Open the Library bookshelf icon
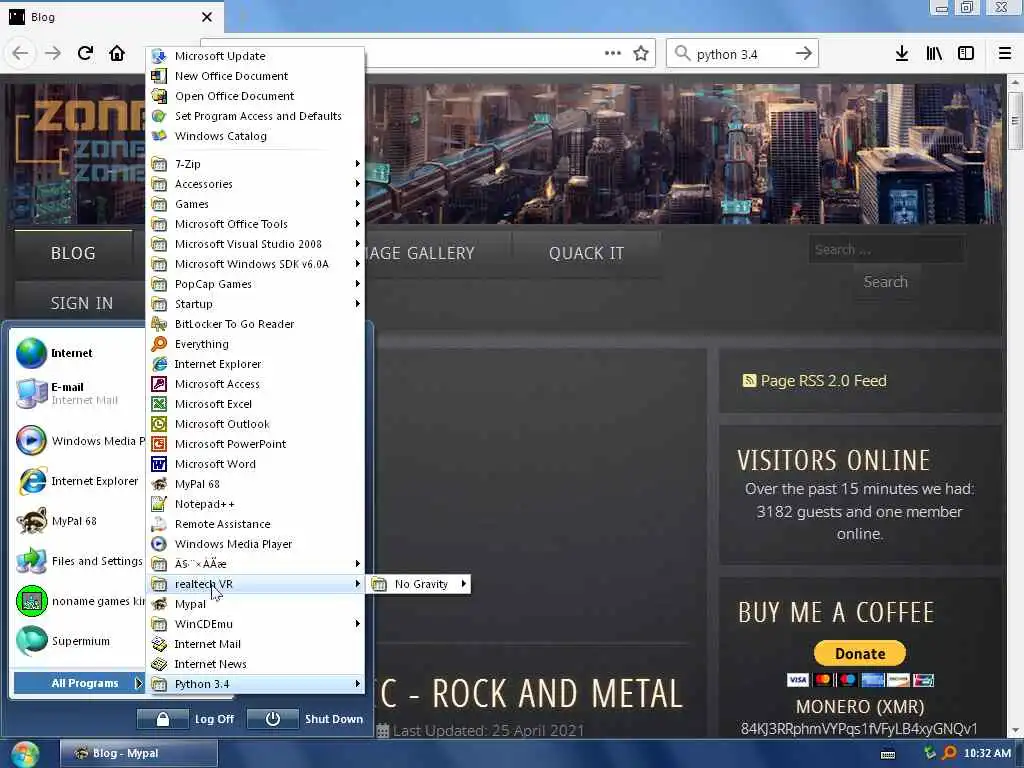The height and width of the screenshot is (768, 1024). click(x=934, y=53)
